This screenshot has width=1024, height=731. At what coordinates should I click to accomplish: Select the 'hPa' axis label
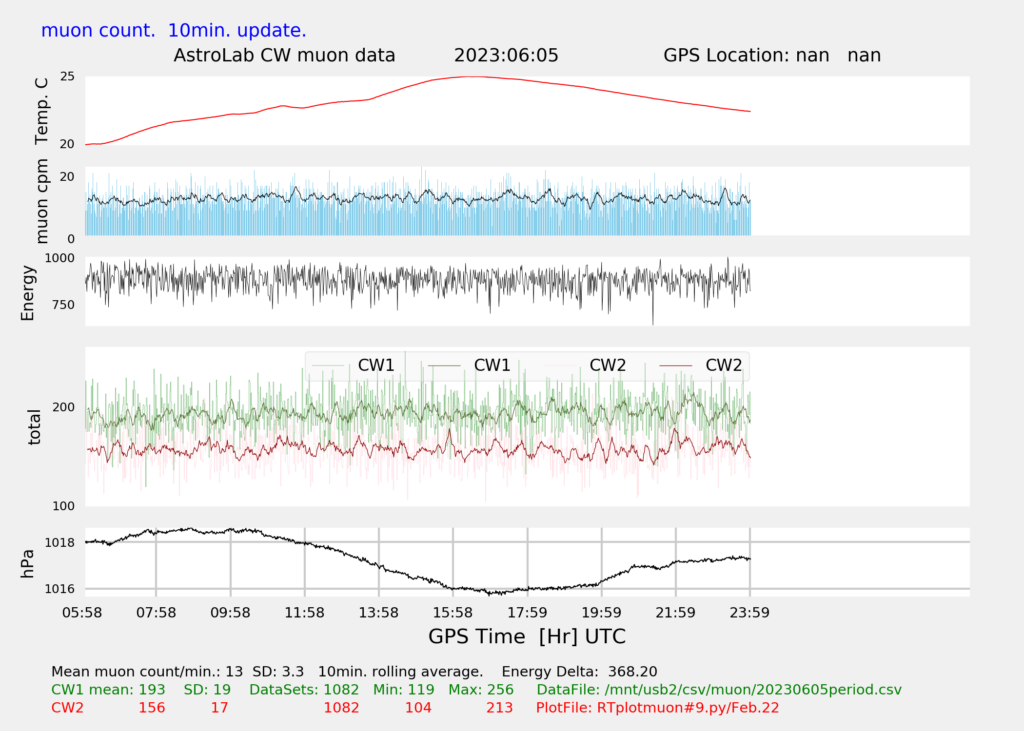27,564
